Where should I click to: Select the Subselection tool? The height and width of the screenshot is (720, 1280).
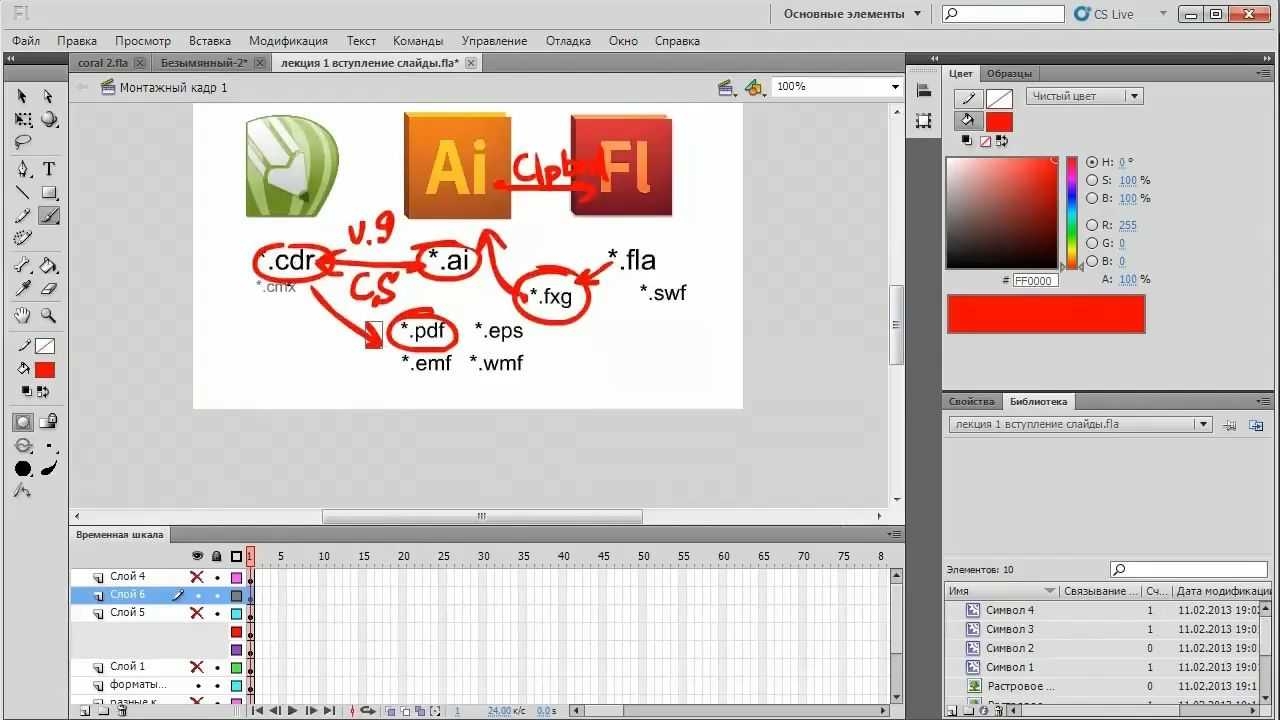[x=48, y=96]
